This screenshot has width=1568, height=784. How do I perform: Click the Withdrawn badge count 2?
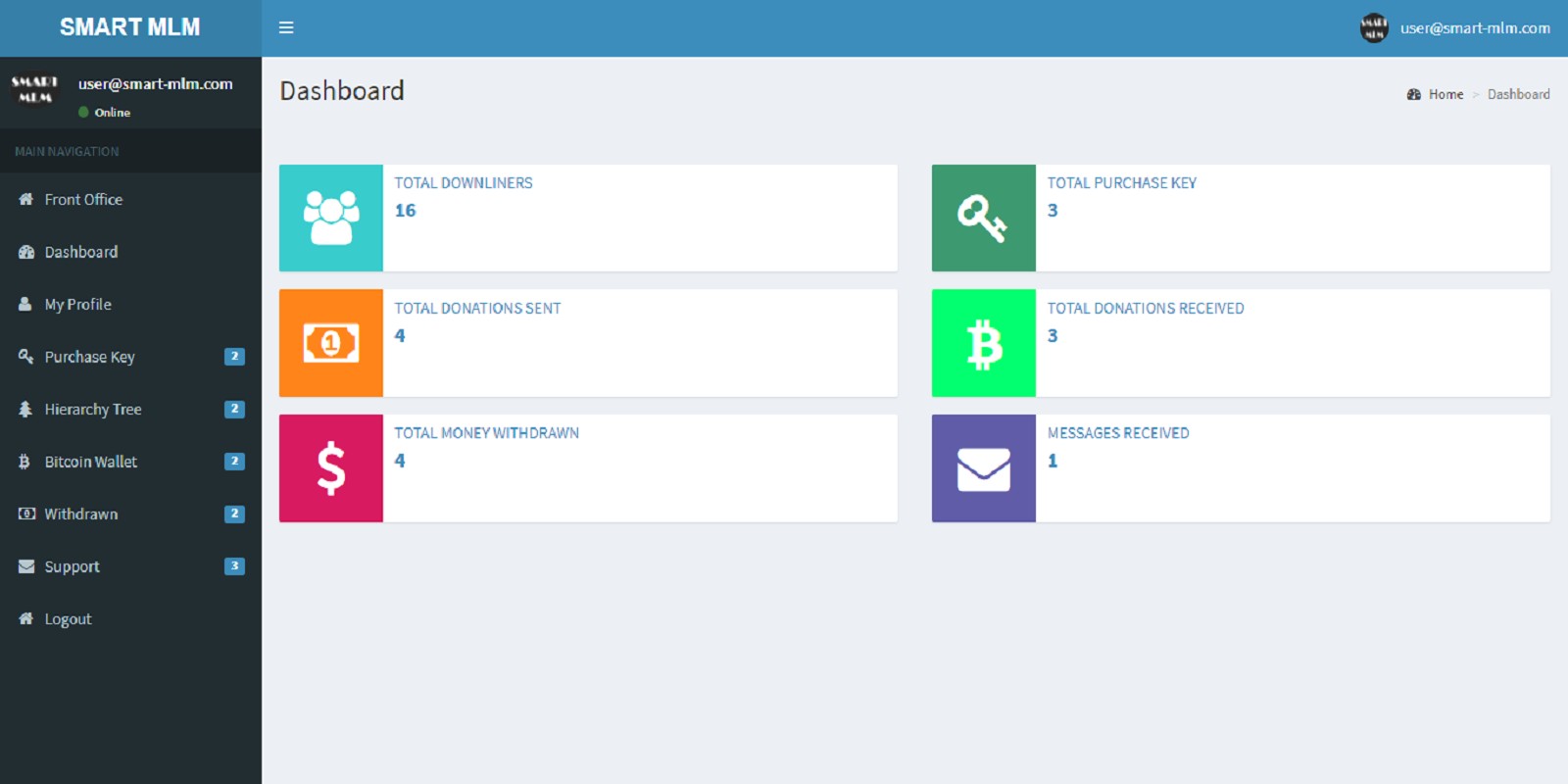[234, 514]
